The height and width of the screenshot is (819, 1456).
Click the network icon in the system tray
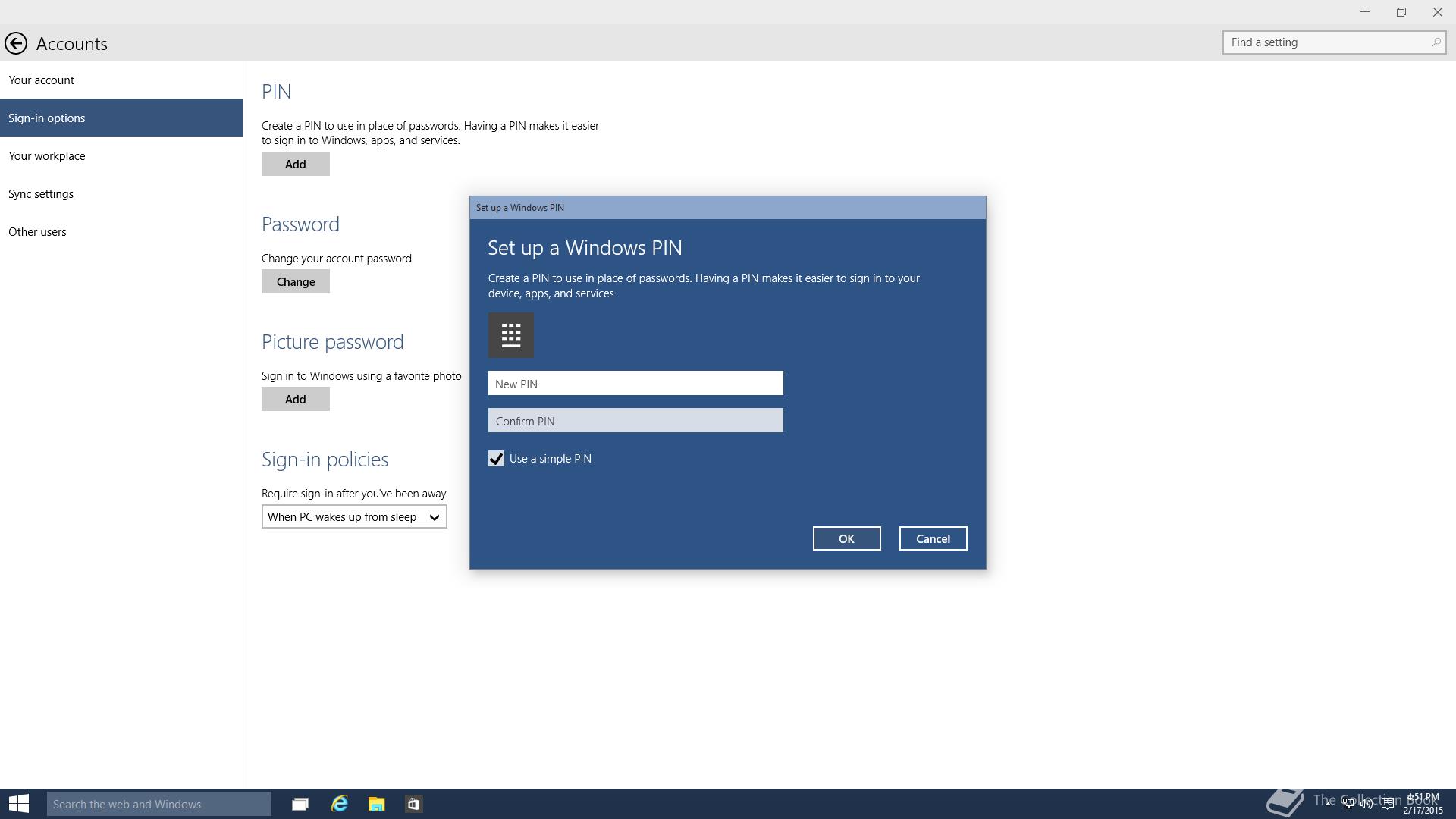[1348, 804]
